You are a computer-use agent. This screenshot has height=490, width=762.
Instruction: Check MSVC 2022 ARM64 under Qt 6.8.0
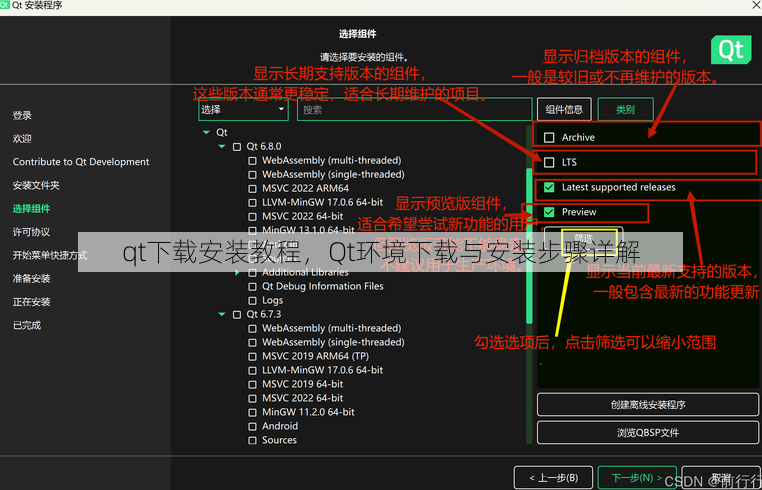click(253, 189)
